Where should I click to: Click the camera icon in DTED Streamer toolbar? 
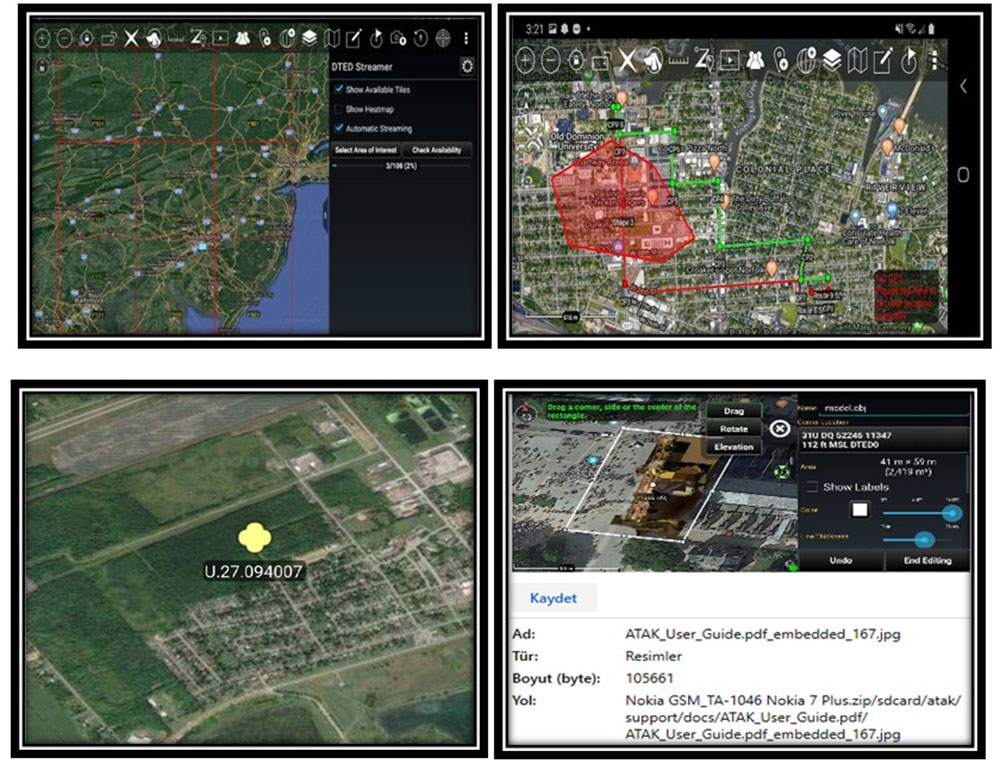click(399, 38)
